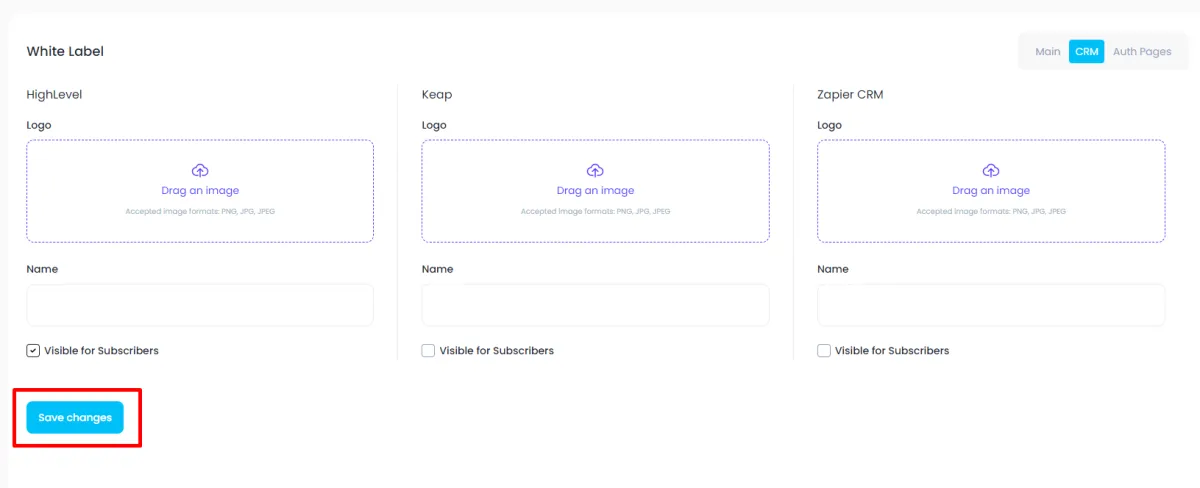The height and width of the screenshot is (488, 1200).
Task: Click the upload cloud icon under HighLevel
Action: click(x=200, y=170)
